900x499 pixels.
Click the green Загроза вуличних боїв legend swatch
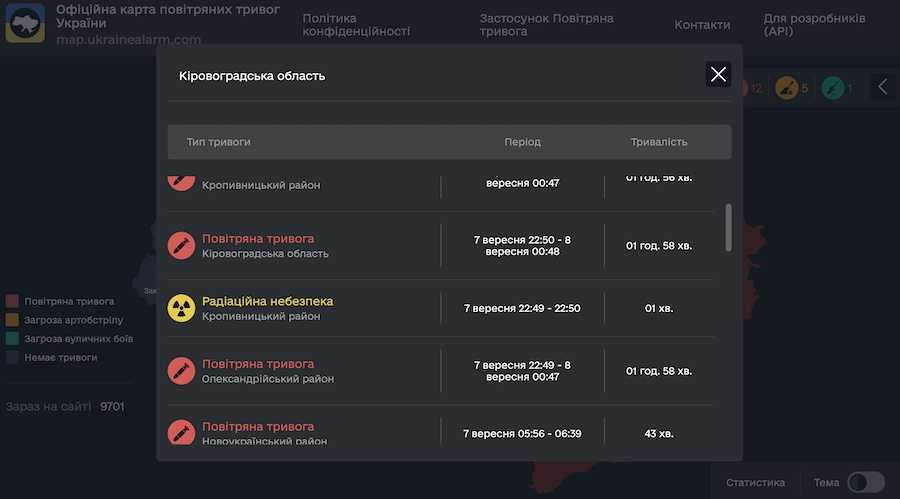click(12, 339)
